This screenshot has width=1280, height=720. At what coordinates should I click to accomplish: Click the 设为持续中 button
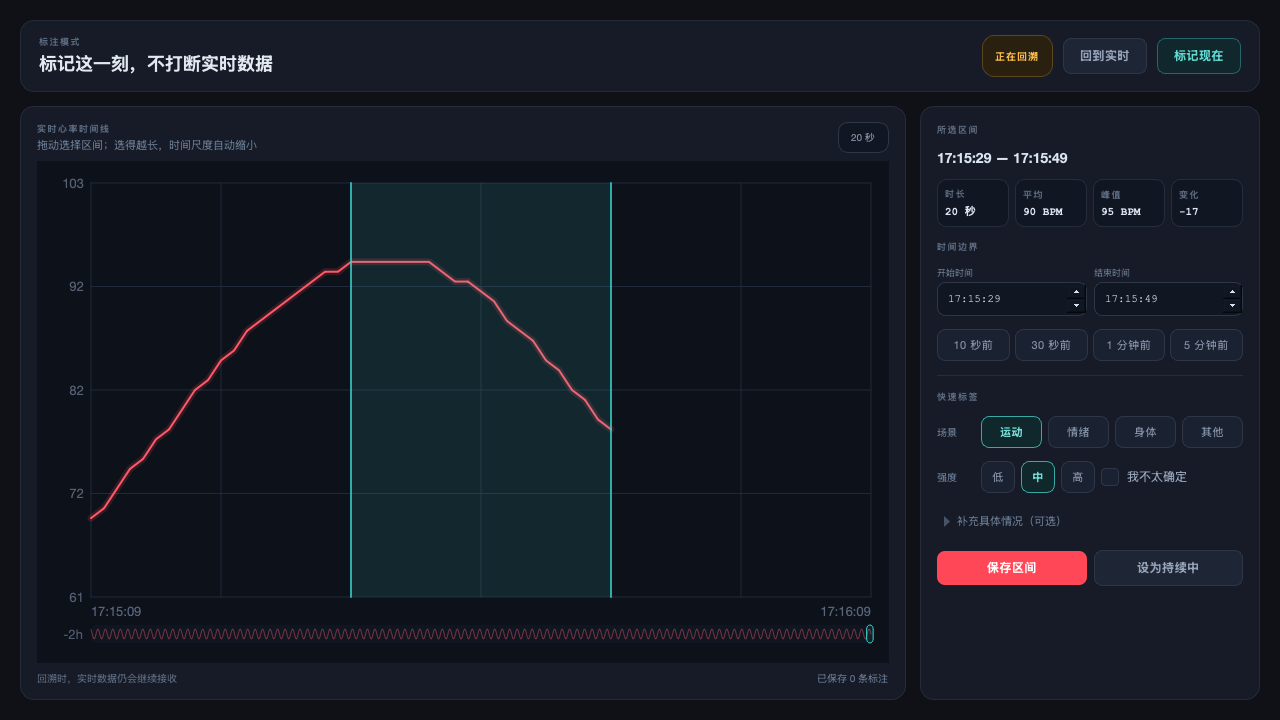[x=1168, y=568]
